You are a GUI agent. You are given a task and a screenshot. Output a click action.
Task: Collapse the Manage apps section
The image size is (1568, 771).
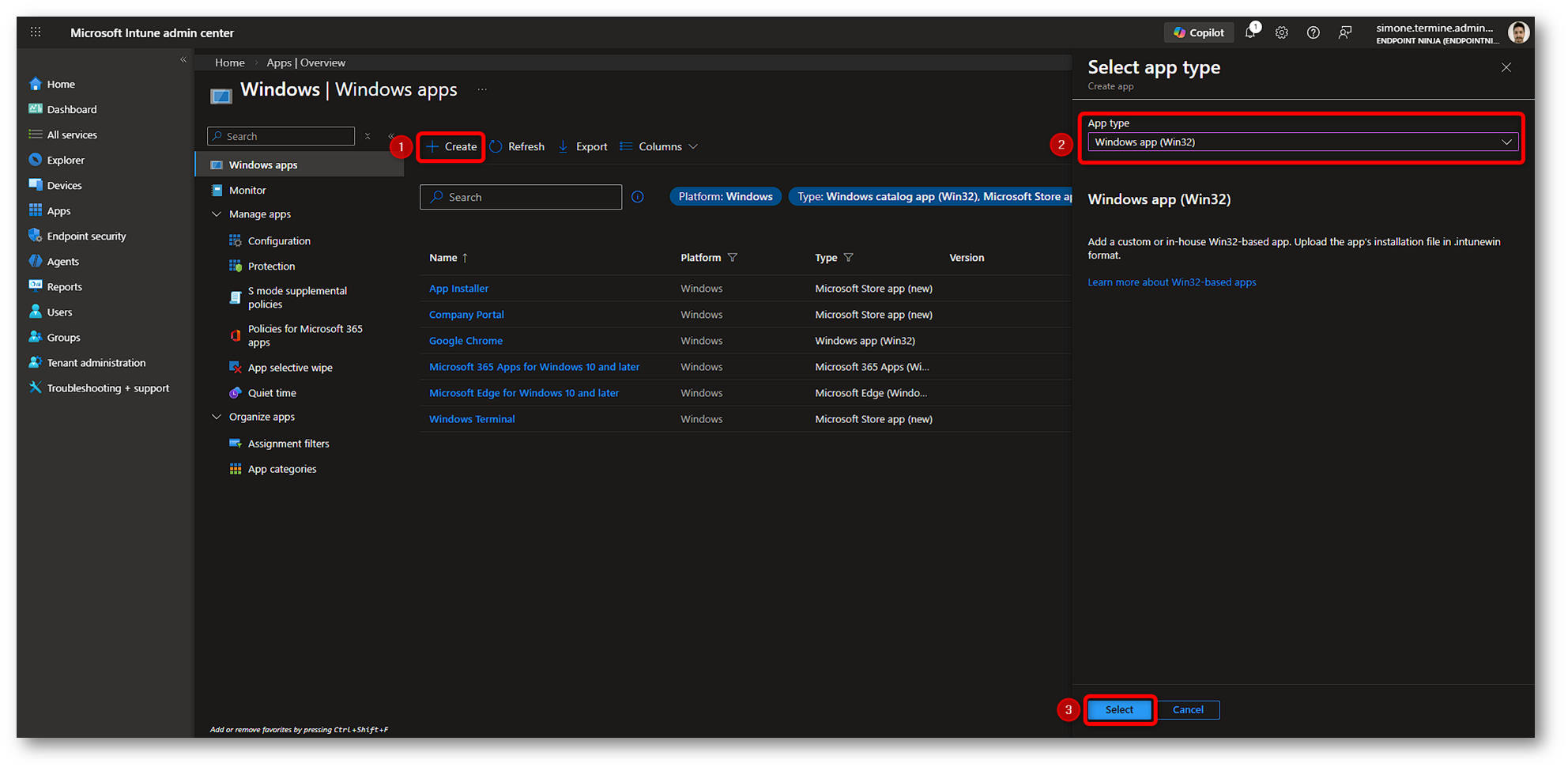click(x=217, y=214)
